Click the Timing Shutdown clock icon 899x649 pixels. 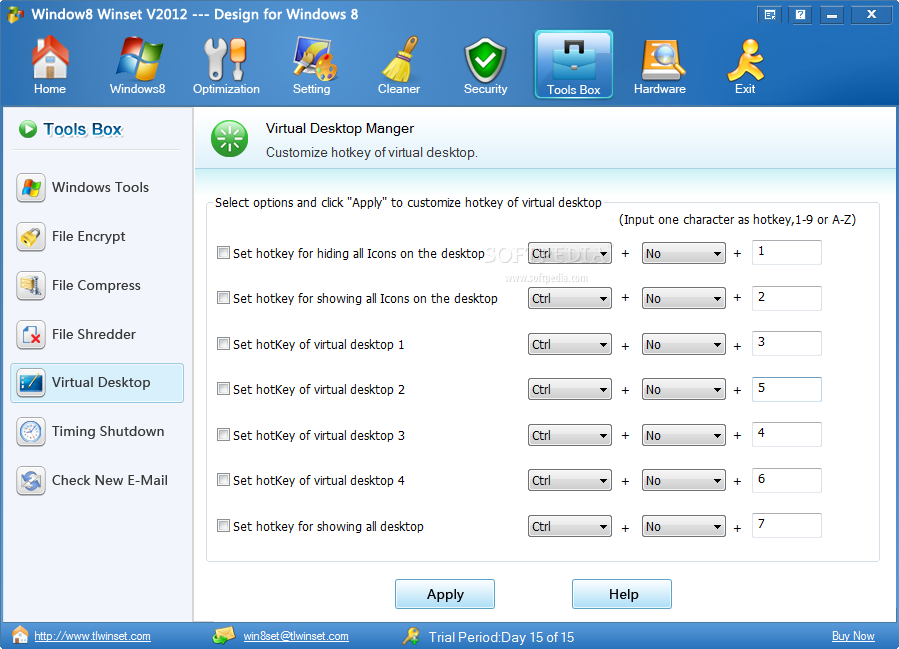tap(31, 432)
